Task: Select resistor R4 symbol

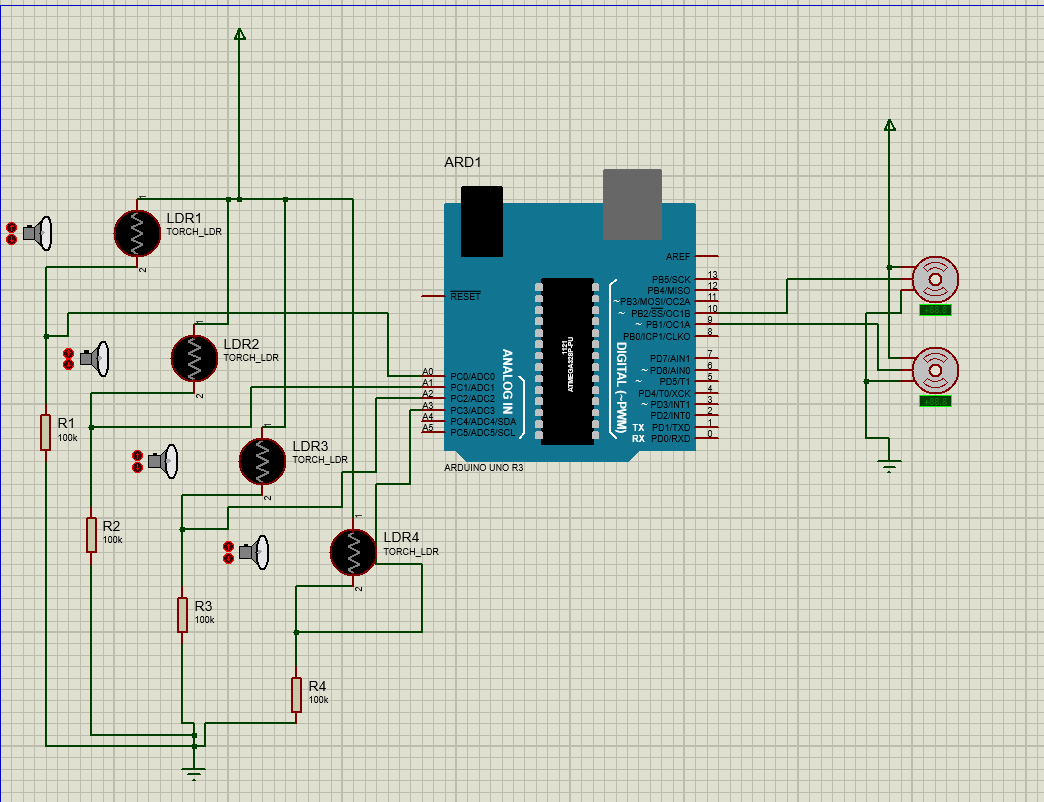Action: click(296, 695)
